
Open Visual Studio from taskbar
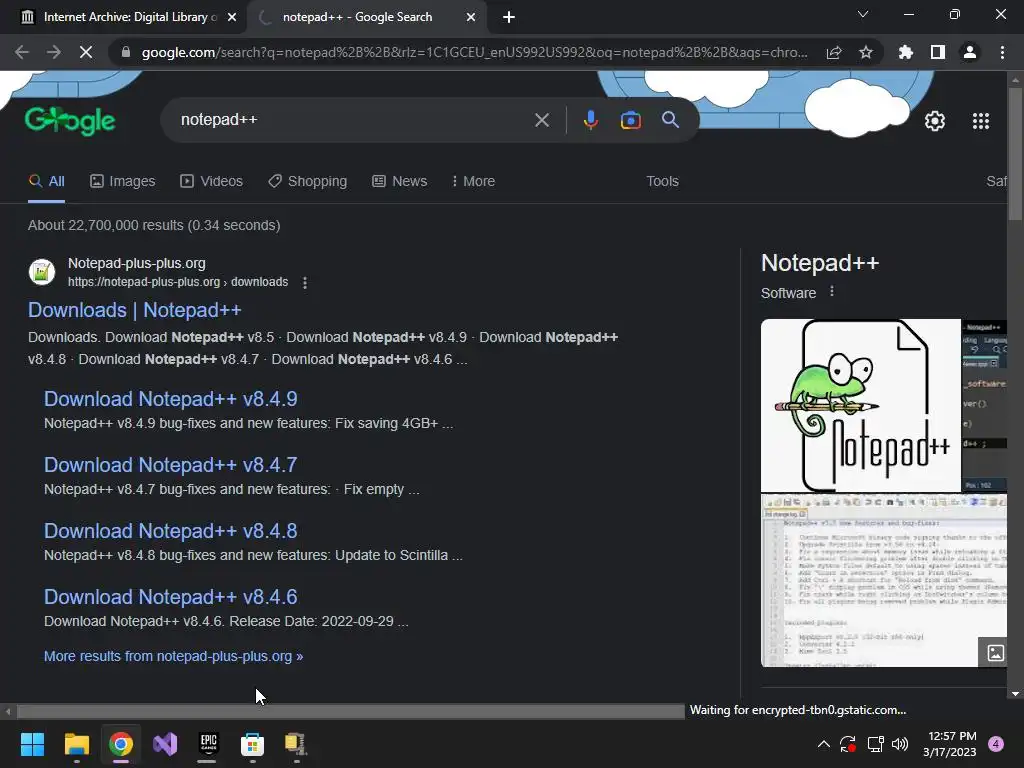[x=165, y=744]
